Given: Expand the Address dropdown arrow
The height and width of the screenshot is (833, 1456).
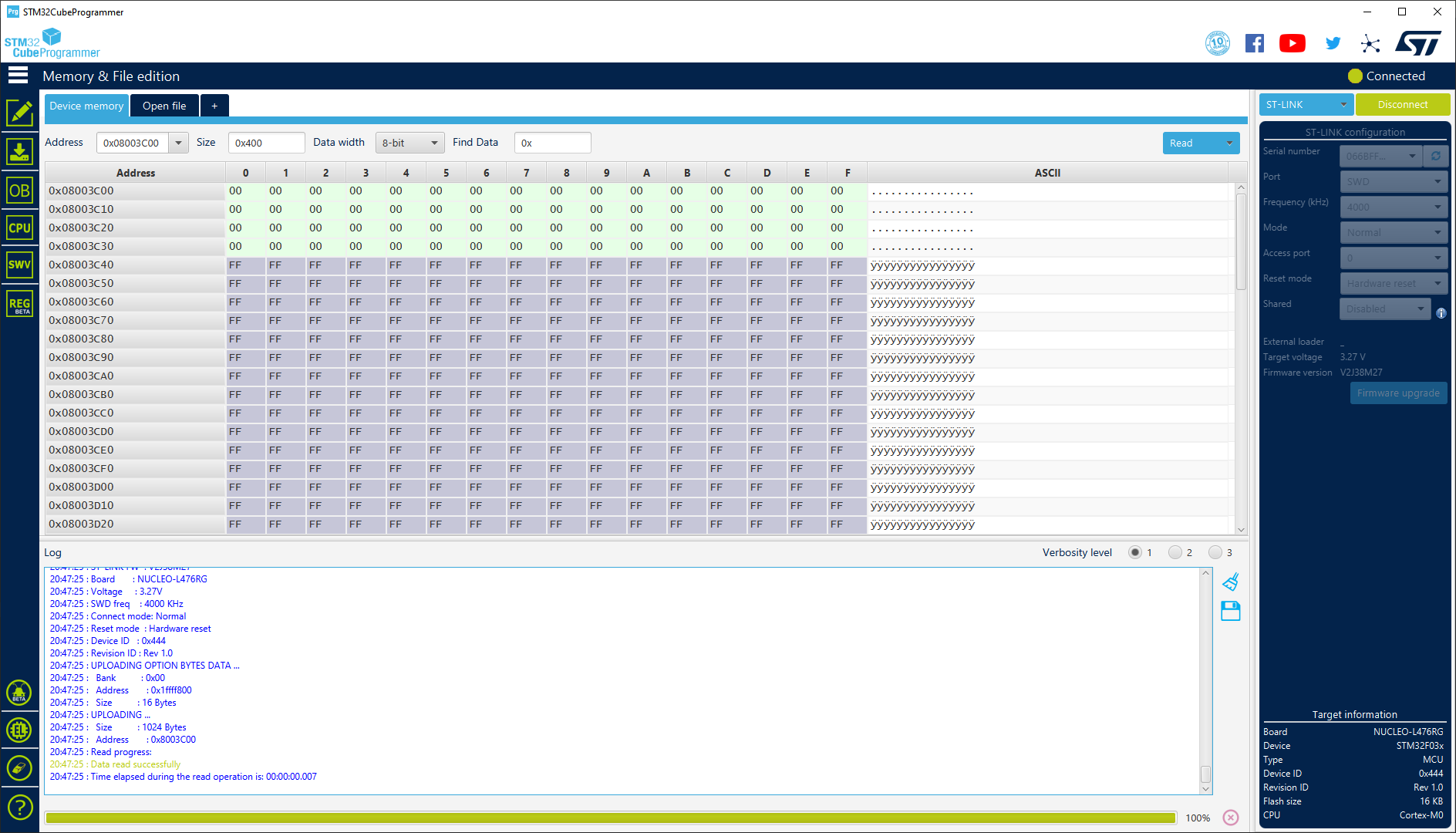Looking at the screenshot, I should click(x=179, y=143).
